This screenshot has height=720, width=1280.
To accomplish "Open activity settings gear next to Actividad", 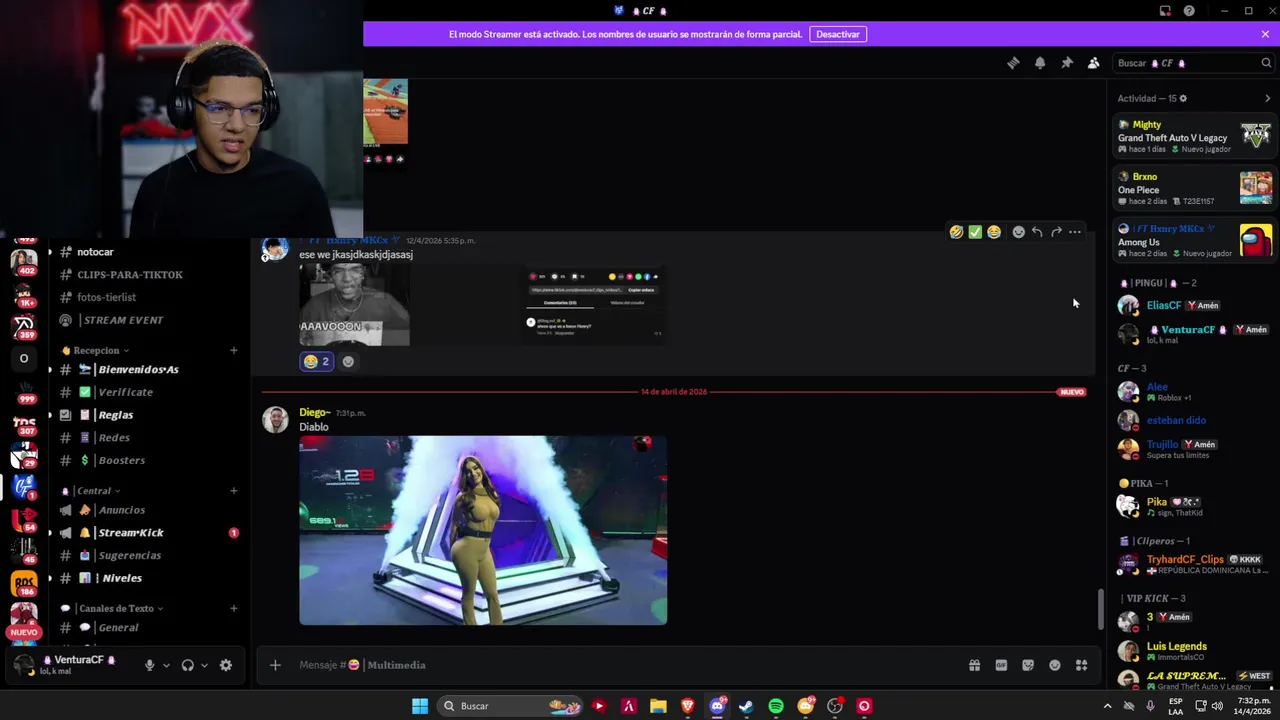I will (1183, 98).
